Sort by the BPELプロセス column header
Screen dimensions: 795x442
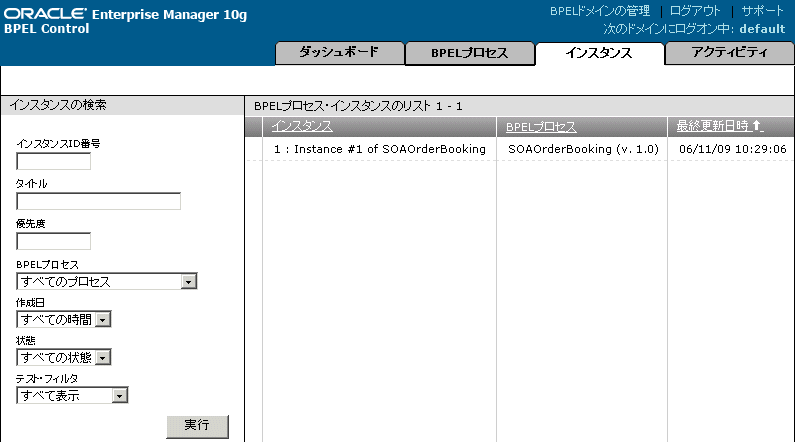coord(541,127)
